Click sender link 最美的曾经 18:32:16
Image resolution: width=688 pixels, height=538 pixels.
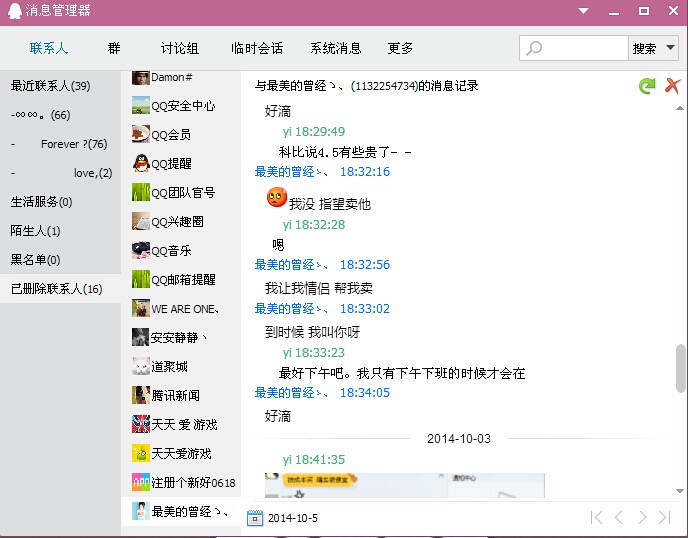322,172
